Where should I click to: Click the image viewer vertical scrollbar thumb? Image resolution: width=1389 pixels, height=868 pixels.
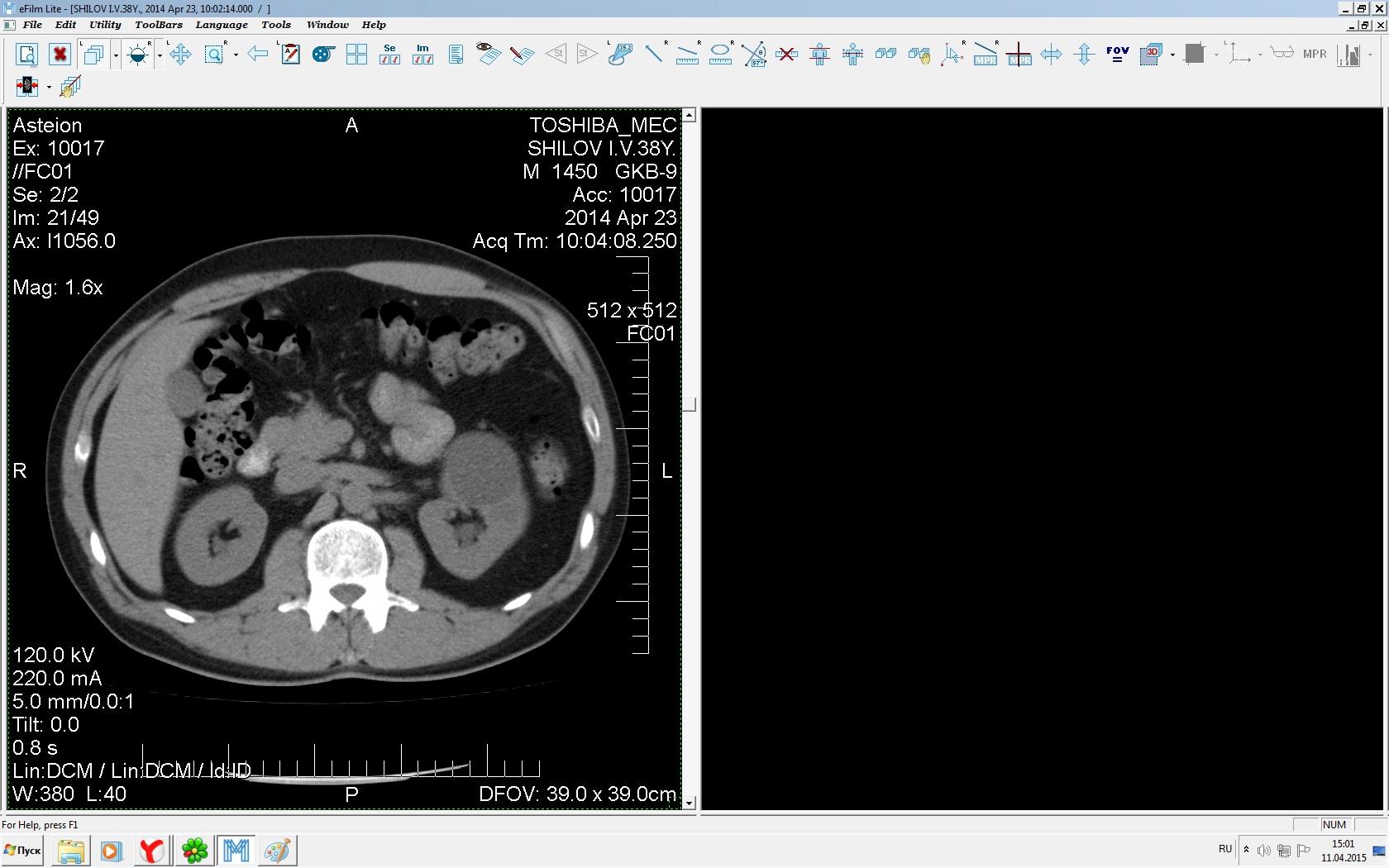click(689, 404)
